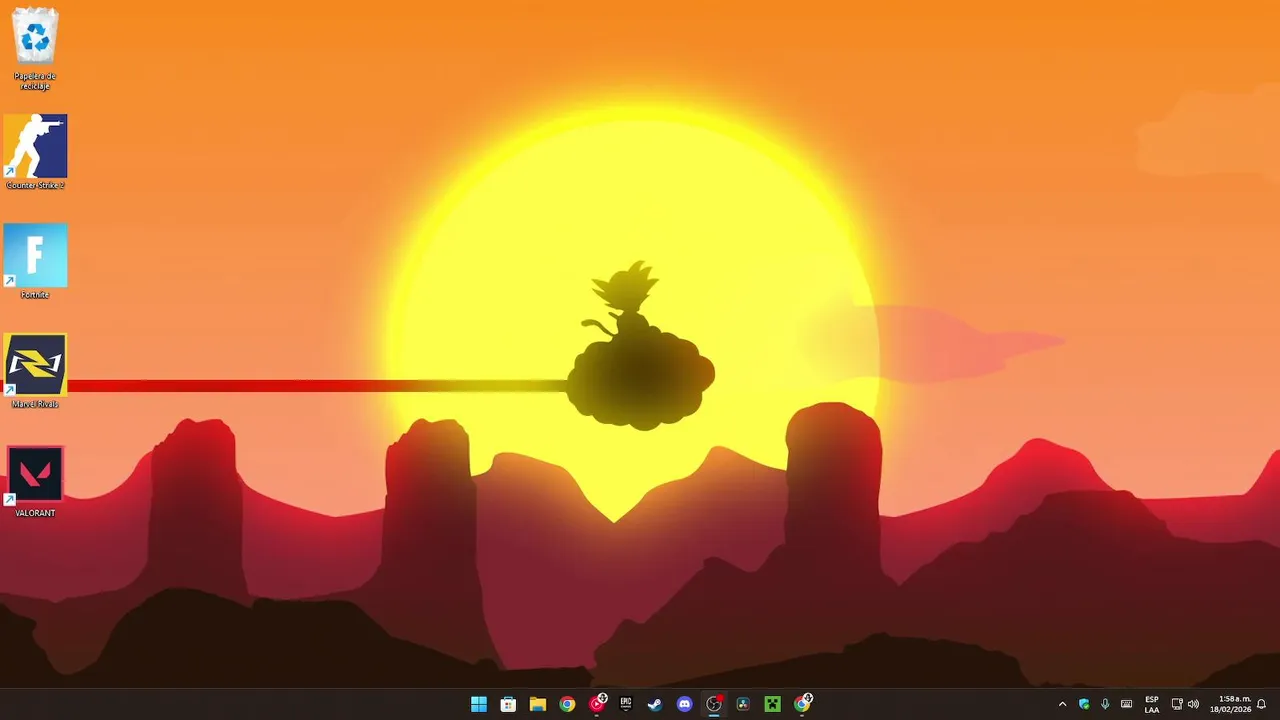
Task: Open Discord from the taskbar
Action: pyautogui.click(x=684, y=704)
